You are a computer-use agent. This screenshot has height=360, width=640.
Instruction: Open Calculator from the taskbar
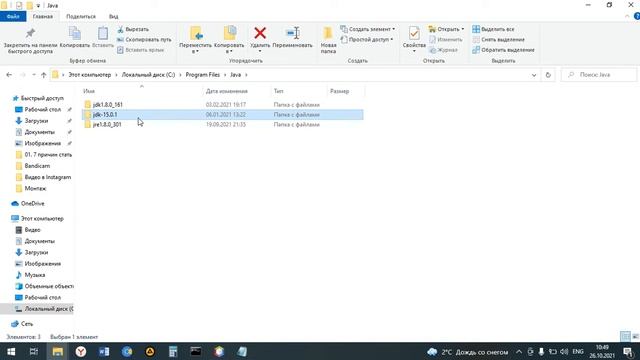point(173,351)
